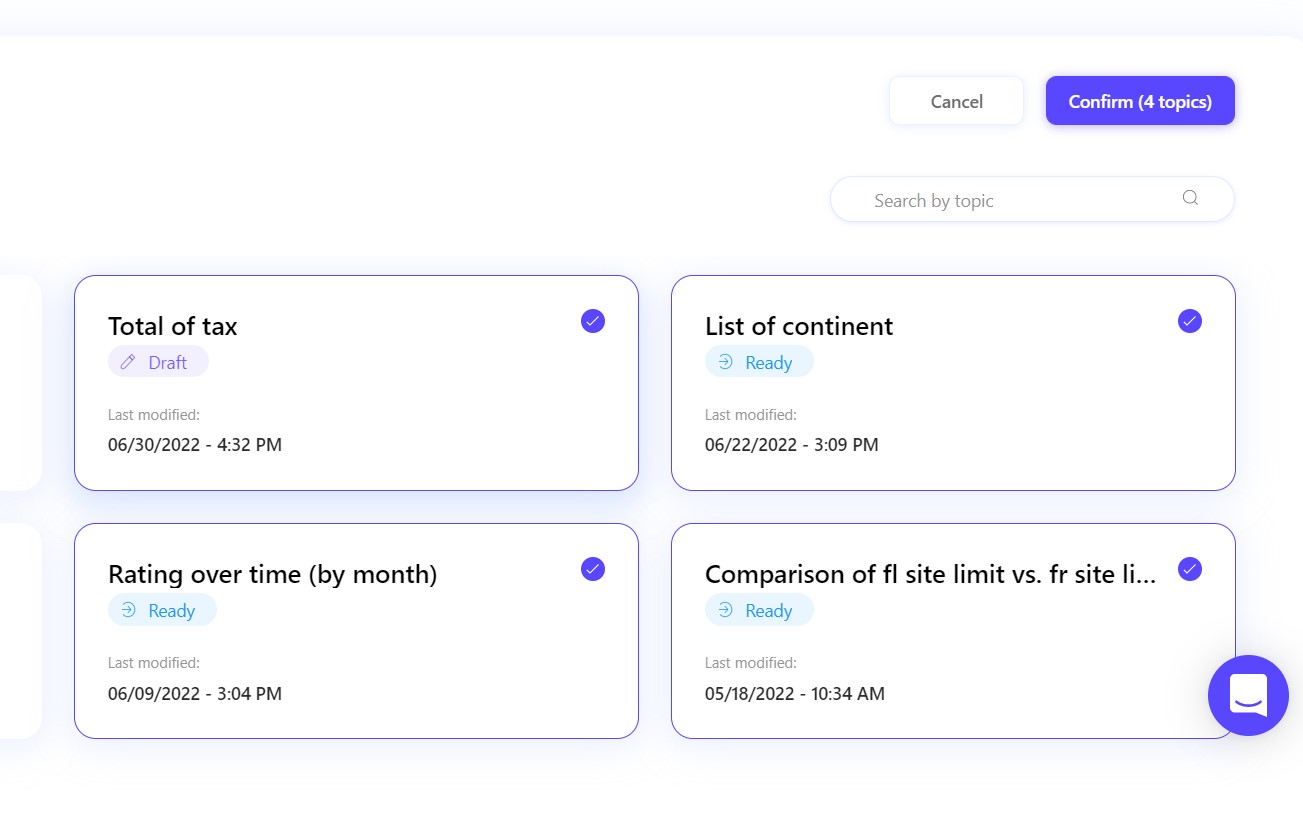This screenshot has height=820, width=1303.
Task: Deselect the Total of tax checkmark
Action: (593, 321)
